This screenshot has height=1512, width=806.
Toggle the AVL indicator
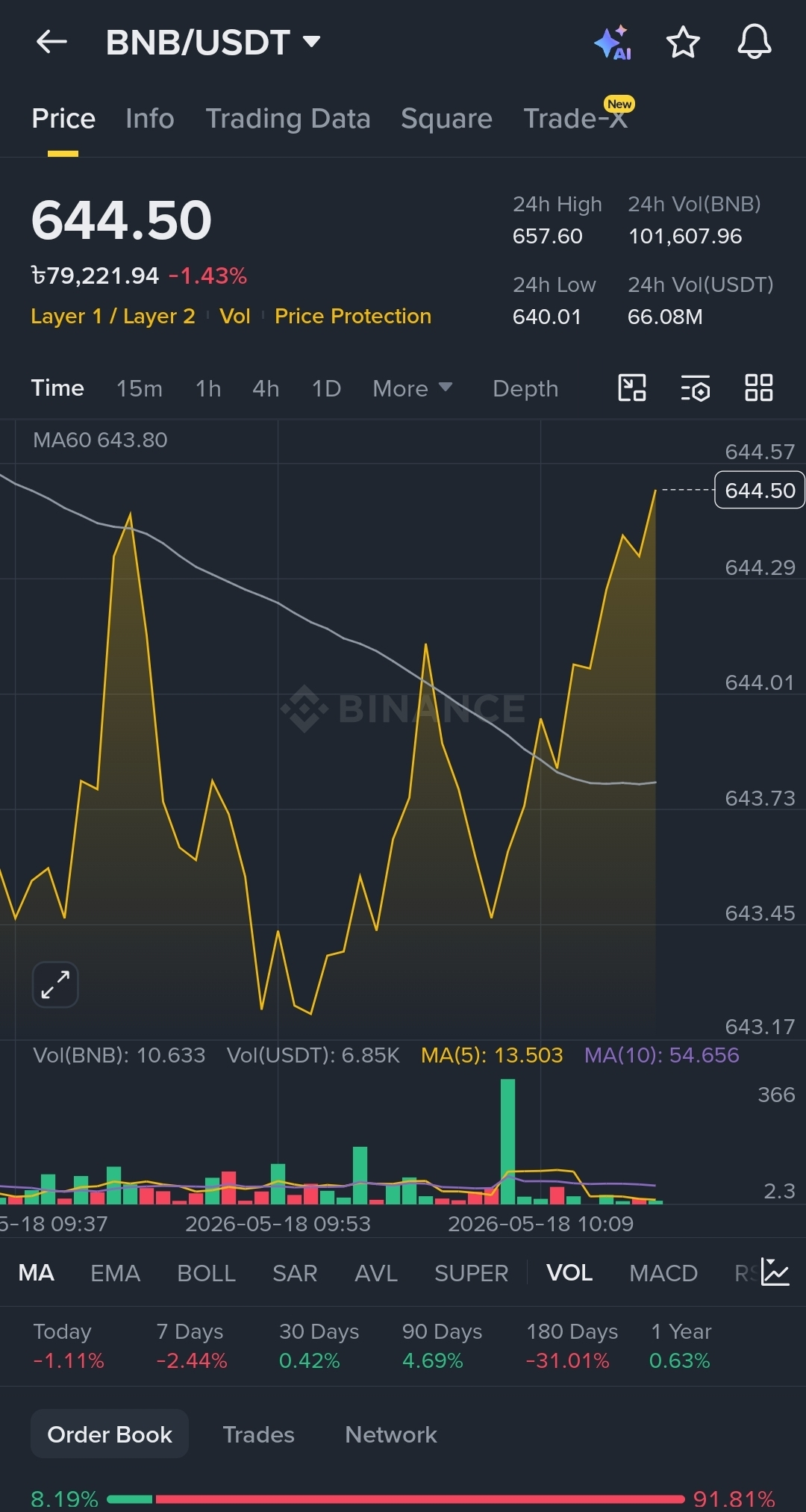click(376, 1272)
